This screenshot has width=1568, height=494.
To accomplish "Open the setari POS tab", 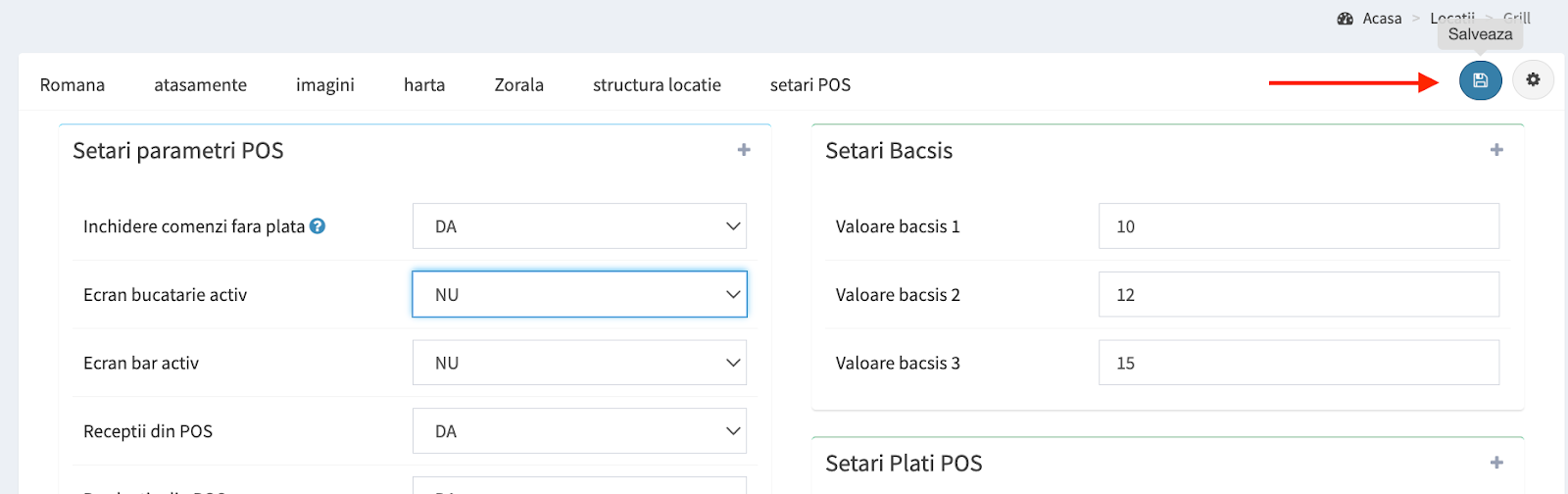I will [810, 85].
